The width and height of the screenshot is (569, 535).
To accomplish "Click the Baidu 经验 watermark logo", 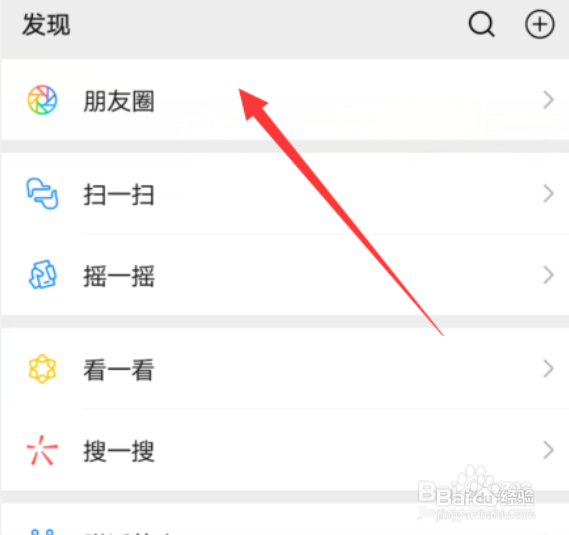I will point(476,494).
